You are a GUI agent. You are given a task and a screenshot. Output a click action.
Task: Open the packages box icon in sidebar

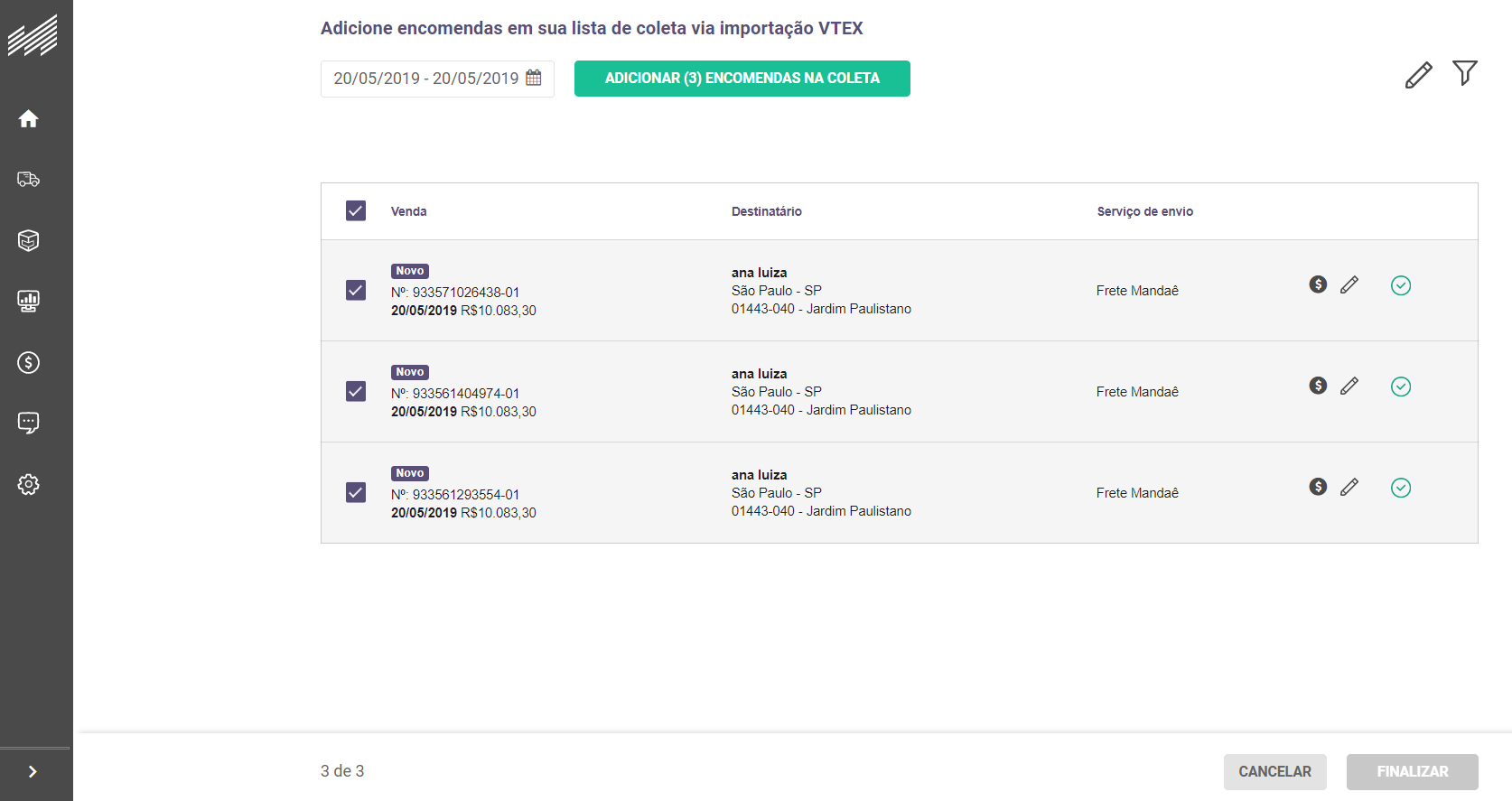(29, 240)
